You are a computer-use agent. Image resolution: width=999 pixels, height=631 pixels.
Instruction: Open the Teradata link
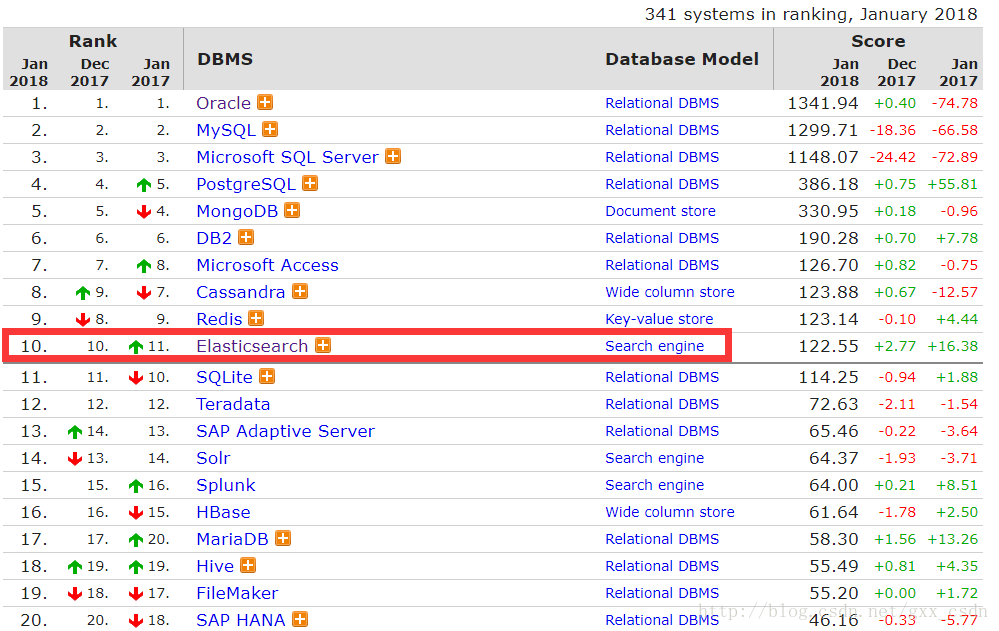coord(233,404)
